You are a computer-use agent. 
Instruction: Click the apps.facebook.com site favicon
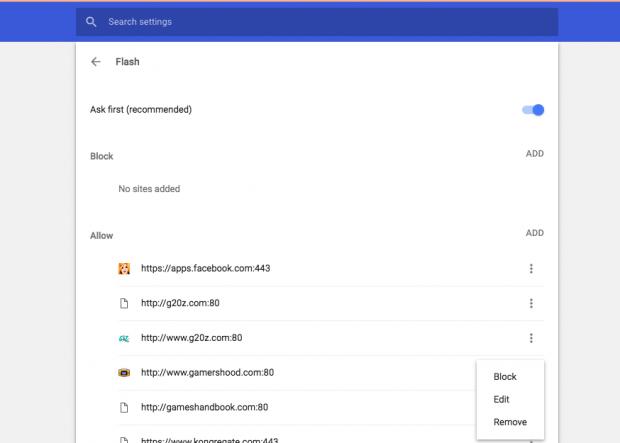click(125, 269)
